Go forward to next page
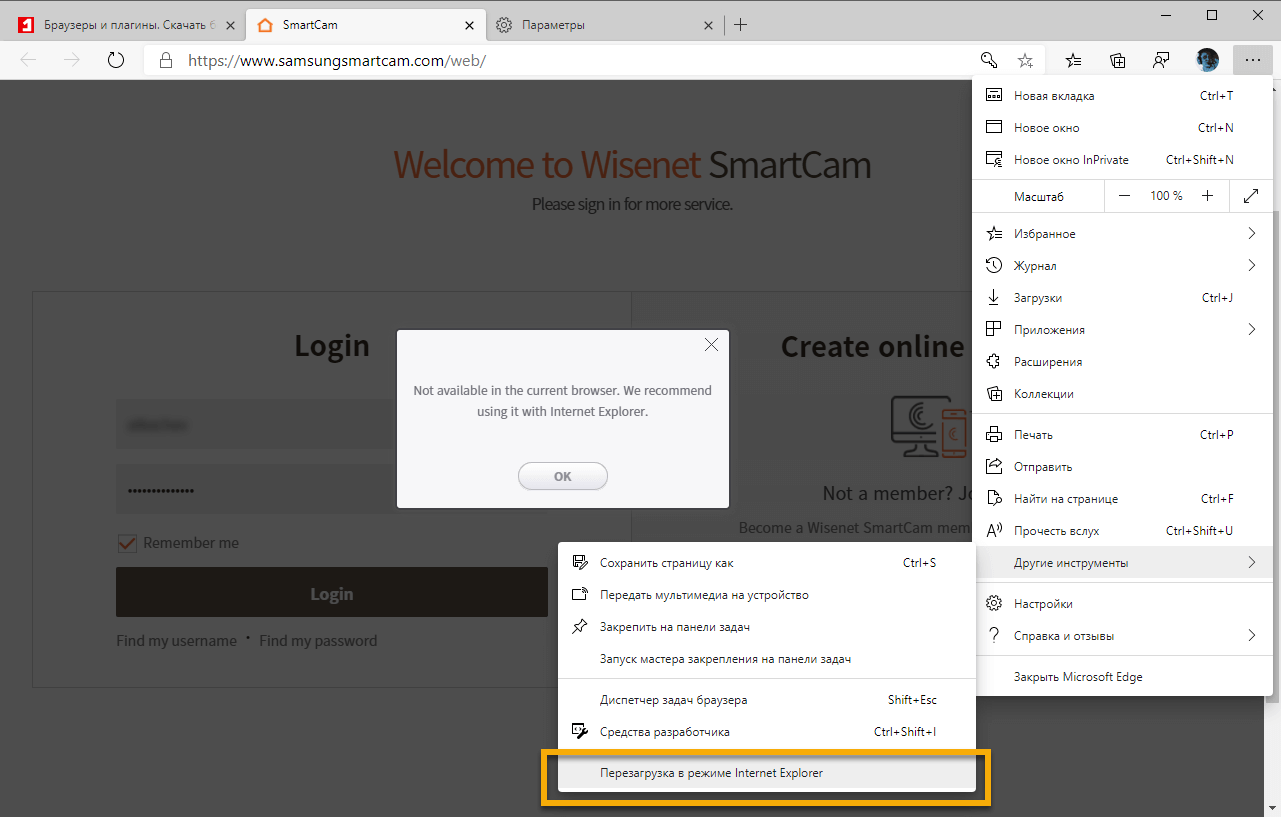1281x817 pixels. click(72, 60)
